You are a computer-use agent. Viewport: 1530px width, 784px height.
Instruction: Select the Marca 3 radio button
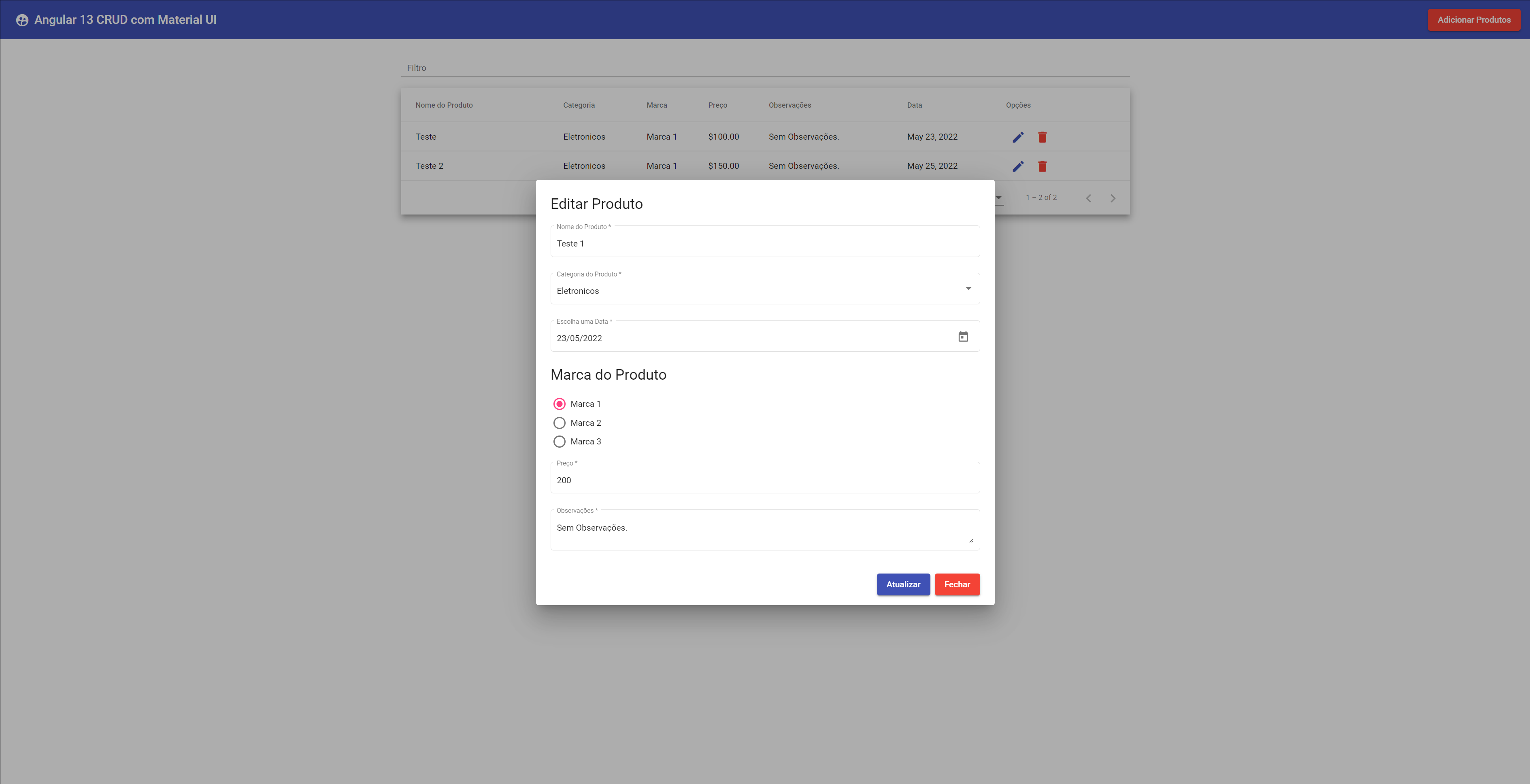559,442
